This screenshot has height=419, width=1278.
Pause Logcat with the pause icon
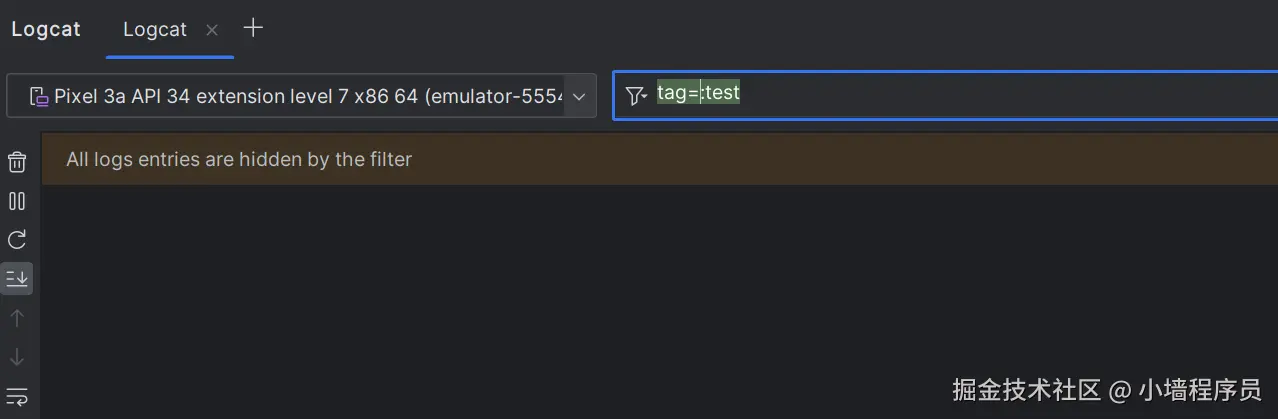coord(17,201)
